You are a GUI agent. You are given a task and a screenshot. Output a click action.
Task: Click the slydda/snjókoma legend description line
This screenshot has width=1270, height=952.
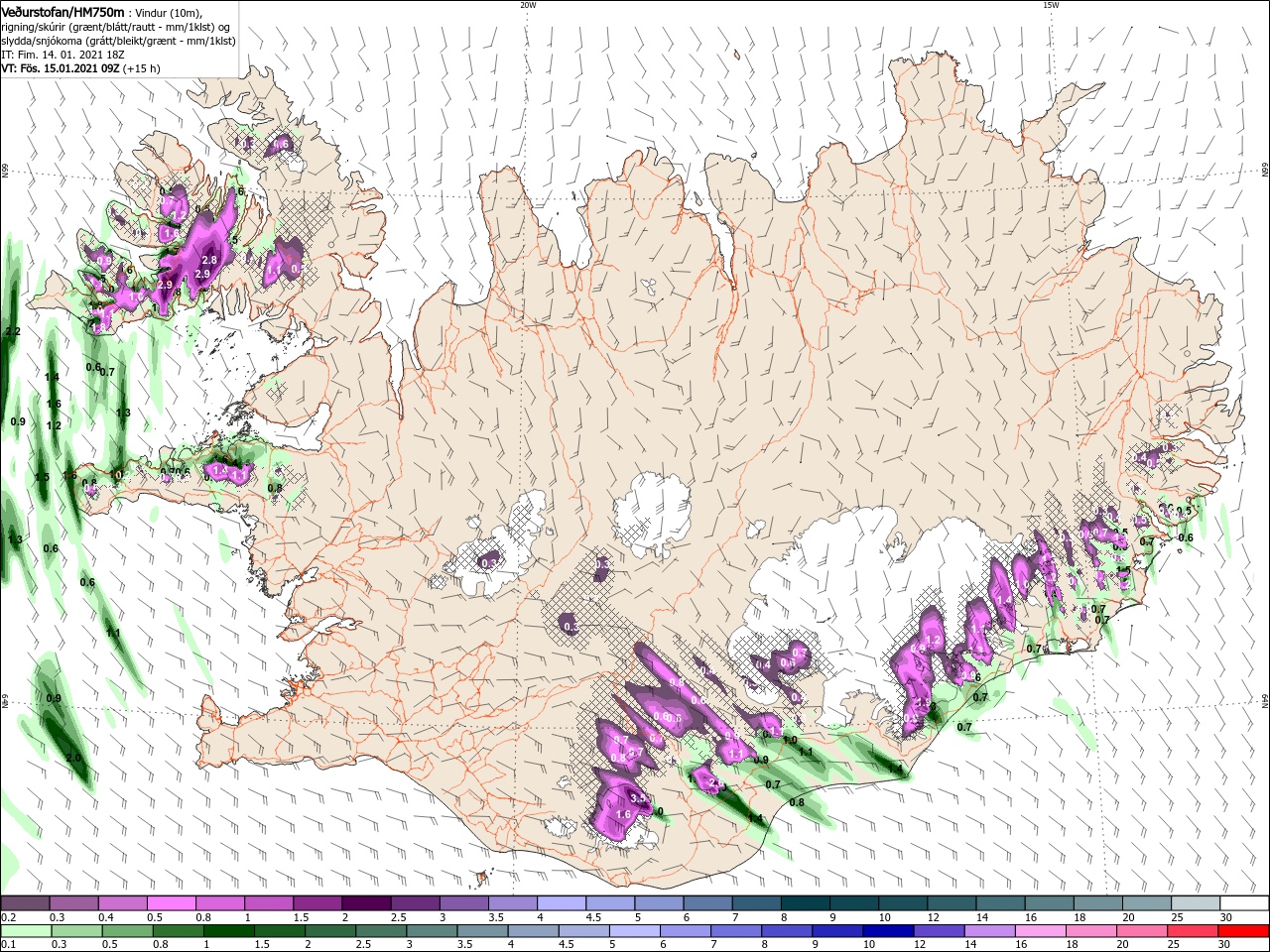pos(118,41)
